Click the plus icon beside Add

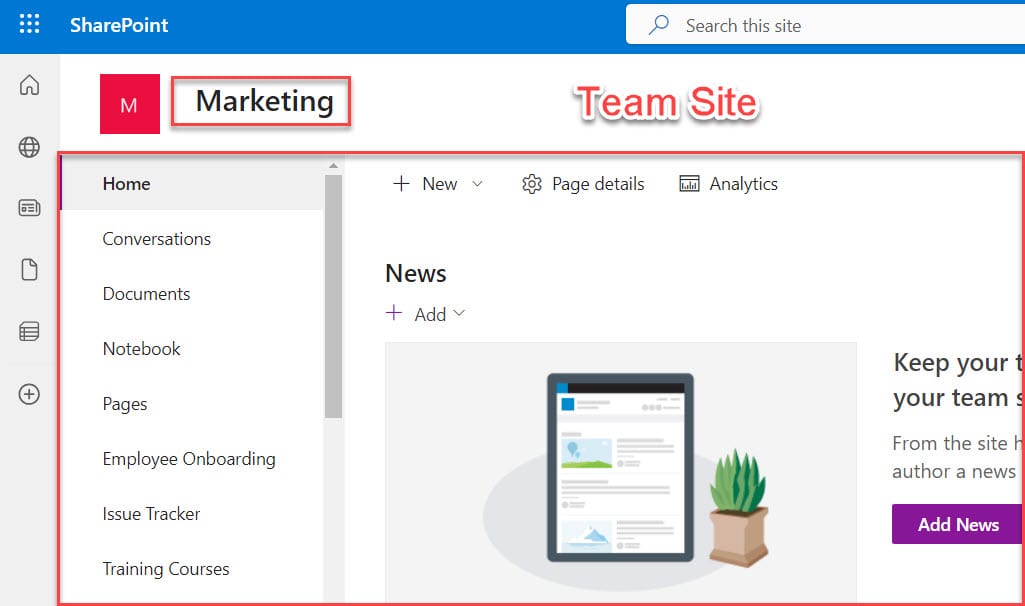pyautogui.click(x=394, y=312)
